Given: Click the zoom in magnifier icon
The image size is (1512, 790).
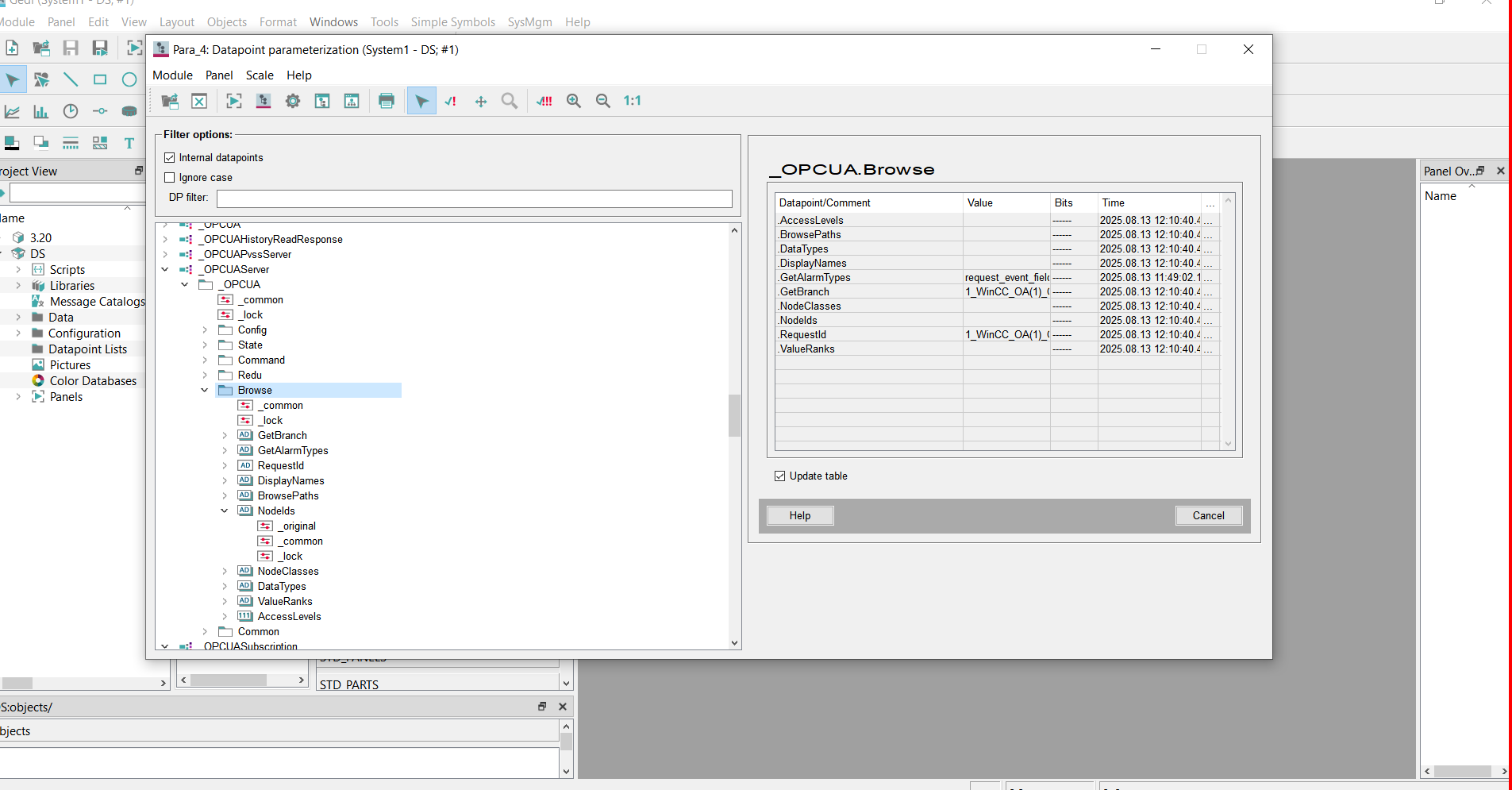Looking at the screenshot, I should coord(574,101).
